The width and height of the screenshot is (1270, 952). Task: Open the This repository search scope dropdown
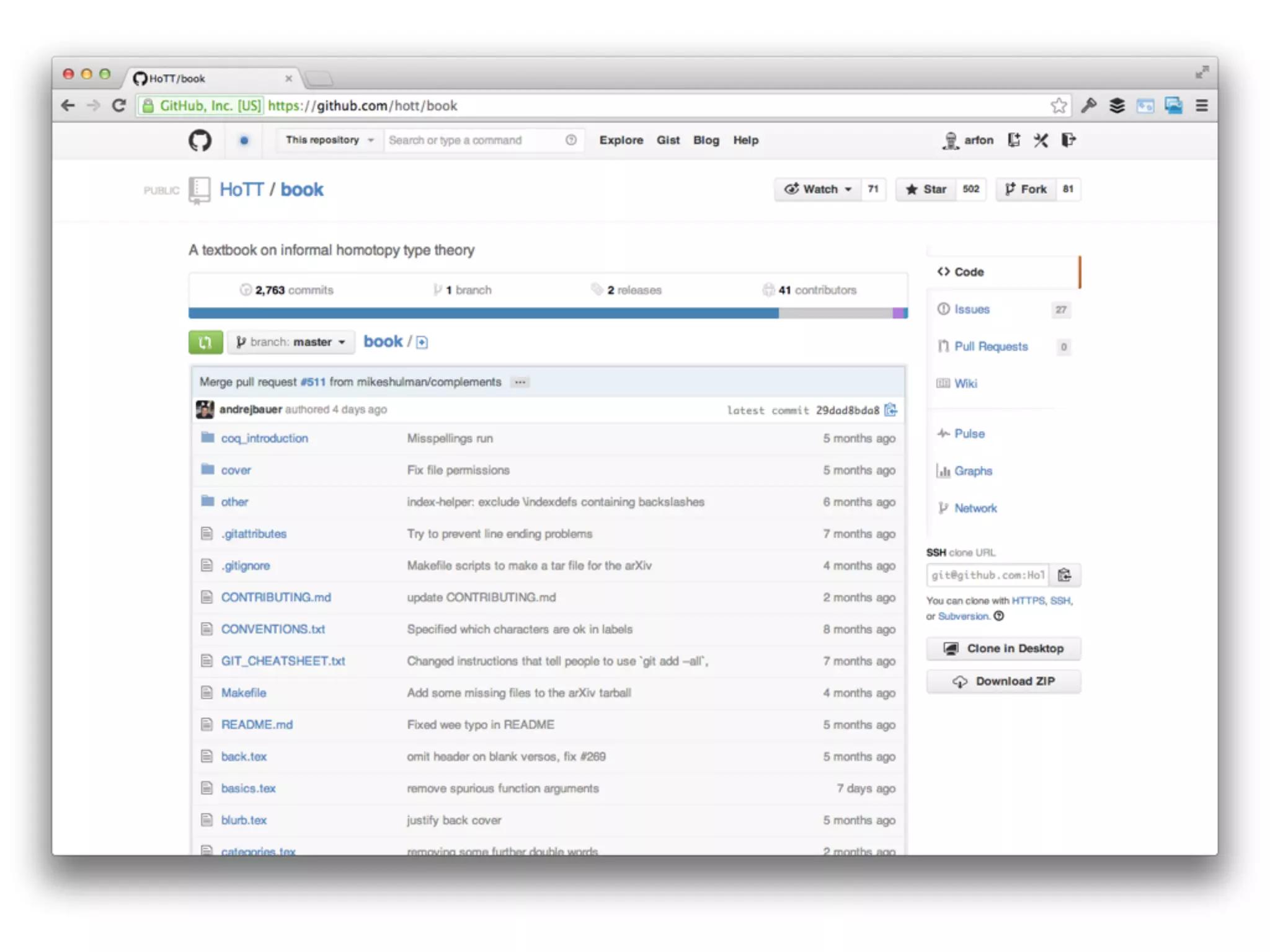coord(329,140)
